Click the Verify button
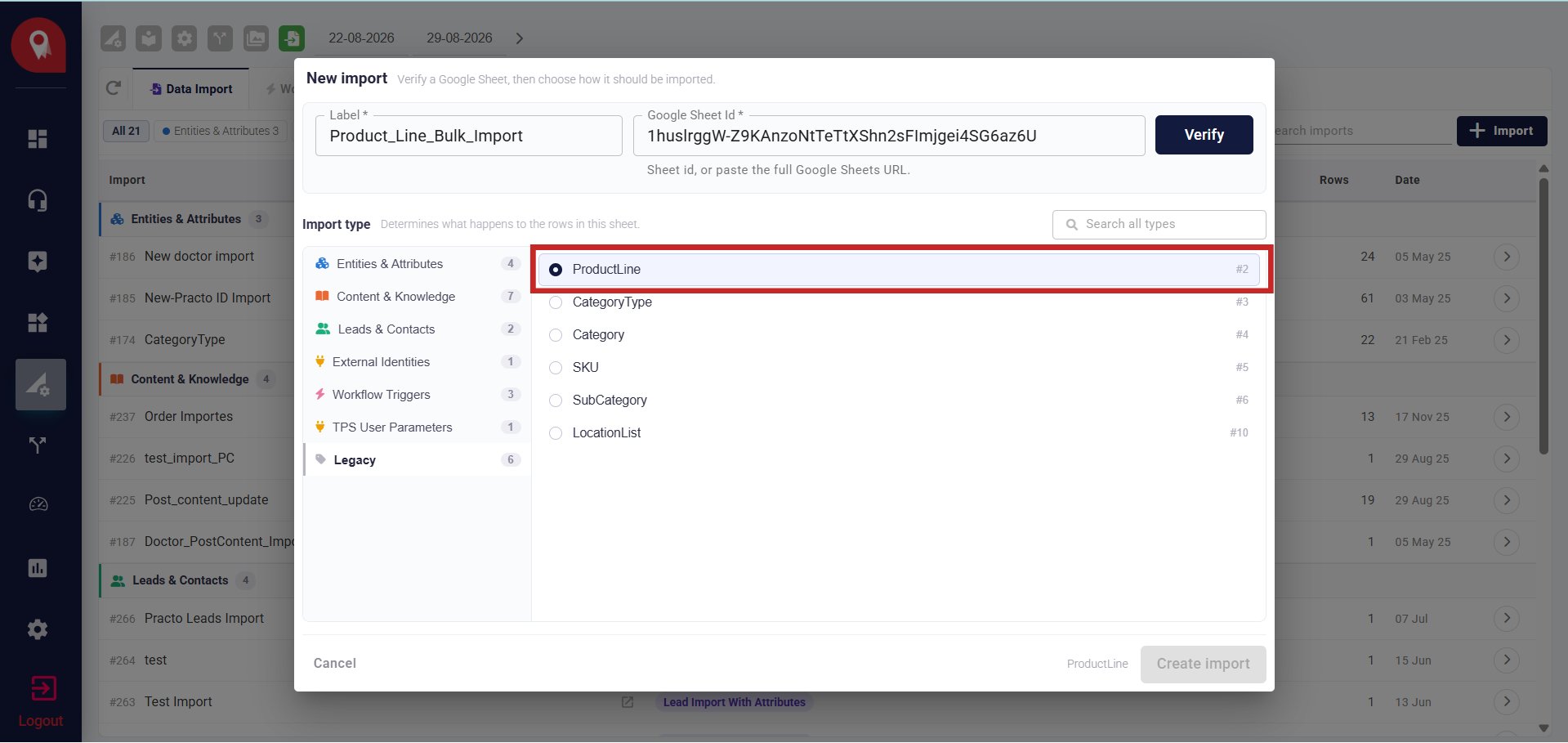Image resolution: width=1568 pixels, height=743 pixels. [x=1204, y=135]
